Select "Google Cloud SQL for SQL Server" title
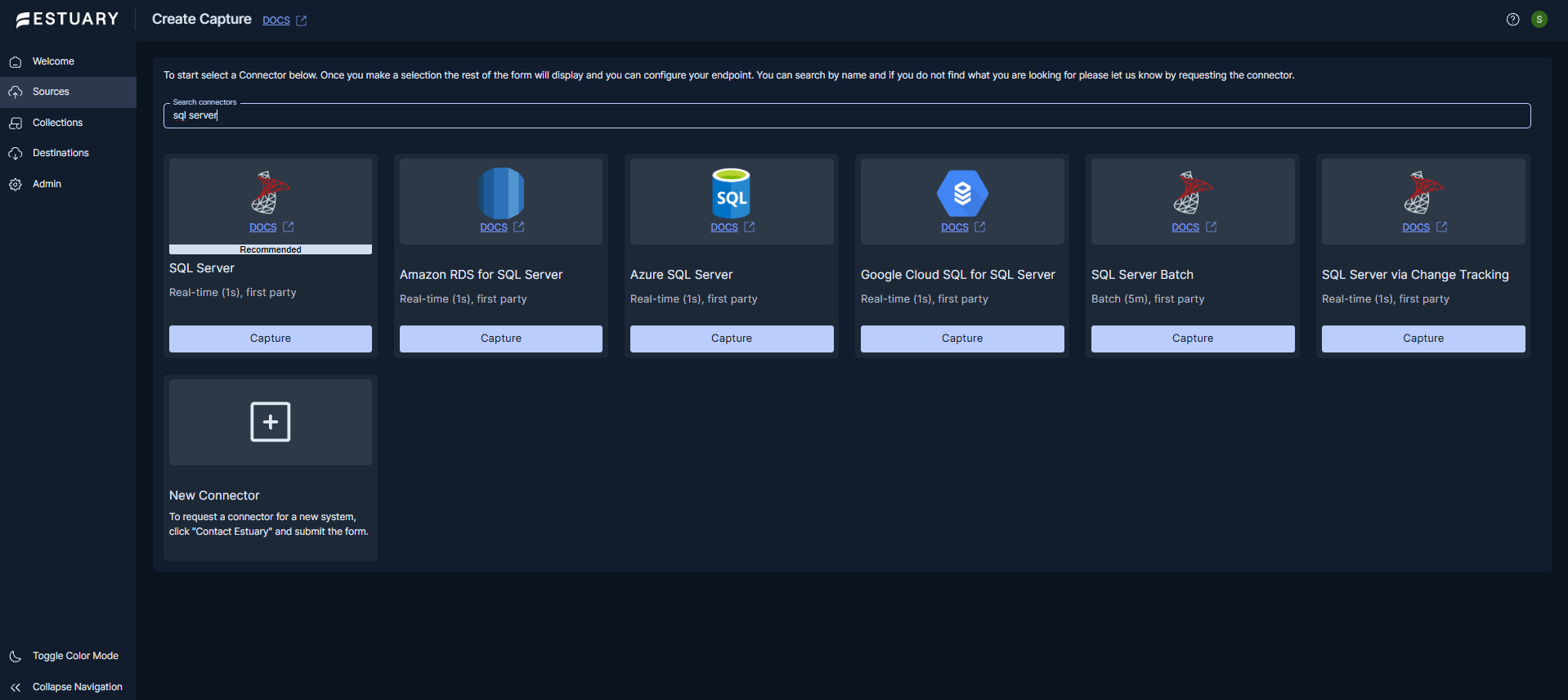This screenshot has width=1568, height=700. tap(958, 275)
